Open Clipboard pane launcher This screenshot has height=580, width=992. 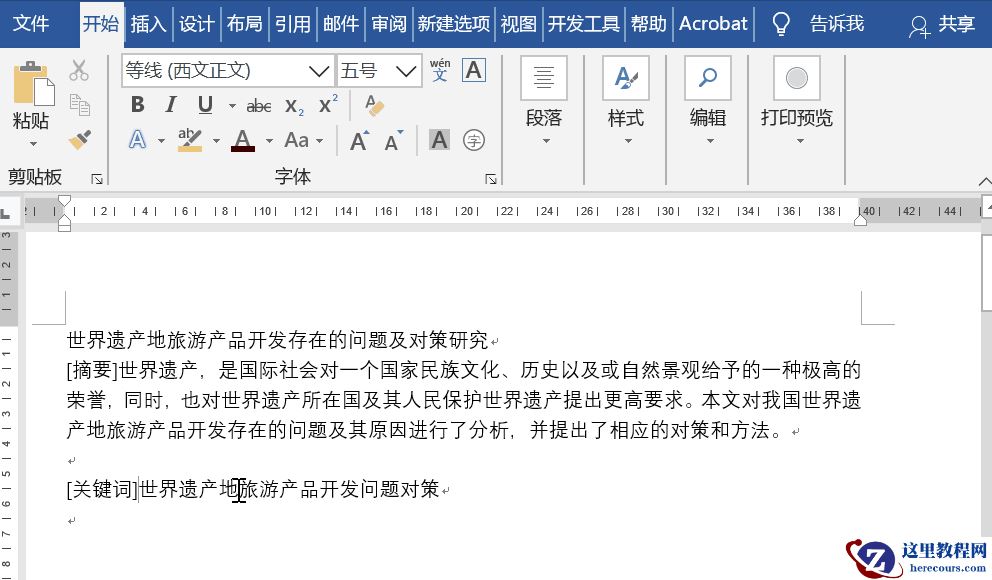(x=97, y=179)
